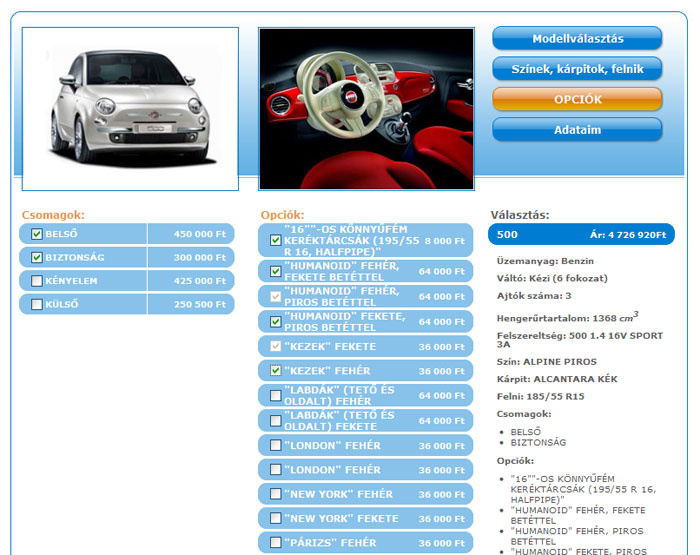
Task: Check "LABDÁK" (tető és oldalt) FEHÉR
Action: pyautogui.click(x=275, y=395)
